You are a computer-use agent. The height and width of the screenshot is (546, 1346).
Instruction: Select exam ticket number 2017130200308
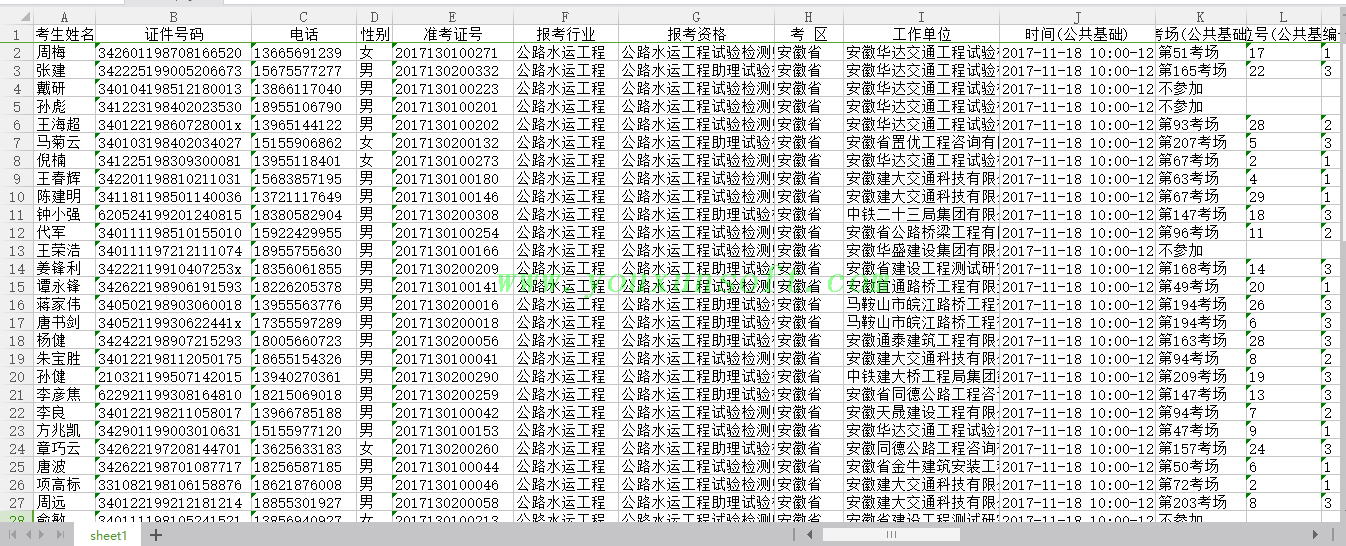point(453,214)
